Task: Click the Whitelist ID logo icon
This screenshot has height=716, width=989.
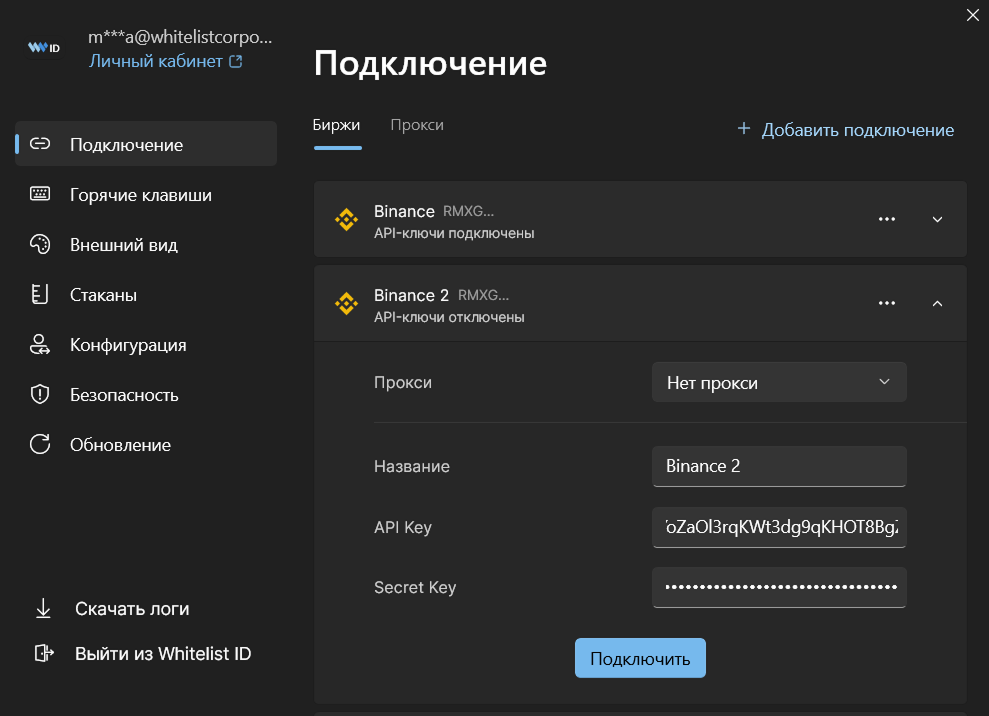Action: (x=44, y=48)
